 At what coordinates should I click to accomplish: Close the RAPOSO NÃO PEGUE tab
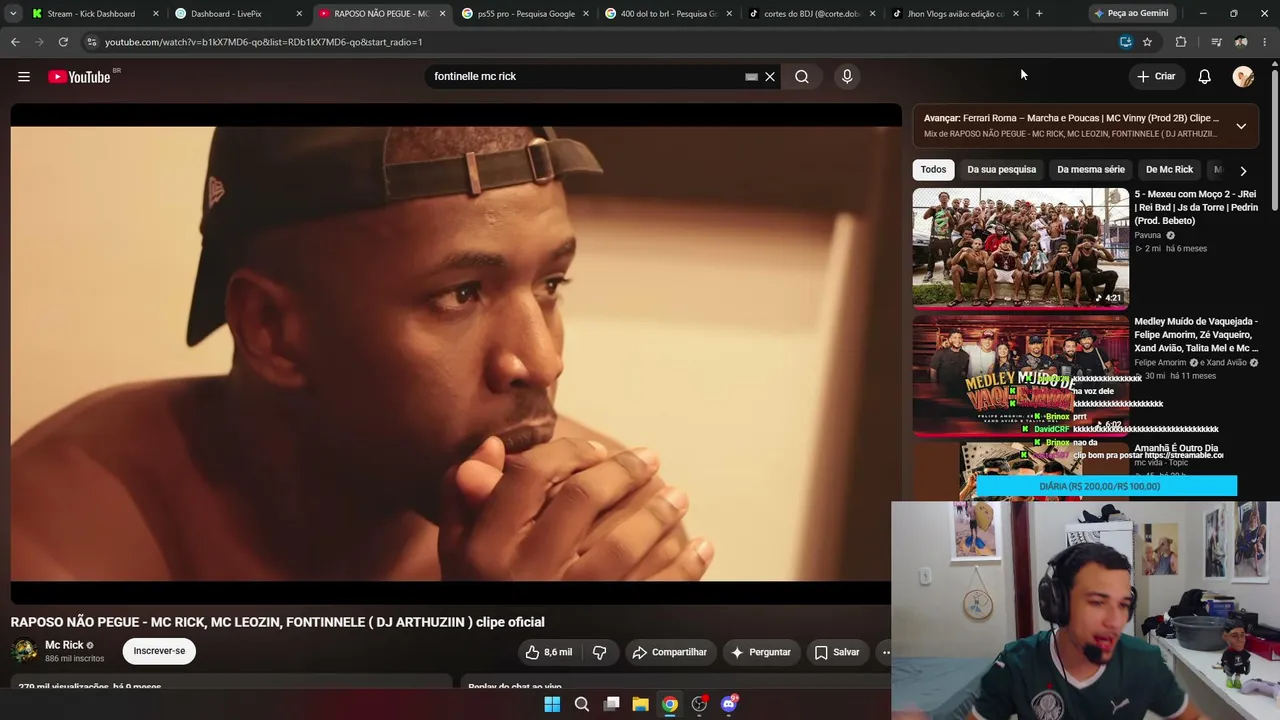442,14
